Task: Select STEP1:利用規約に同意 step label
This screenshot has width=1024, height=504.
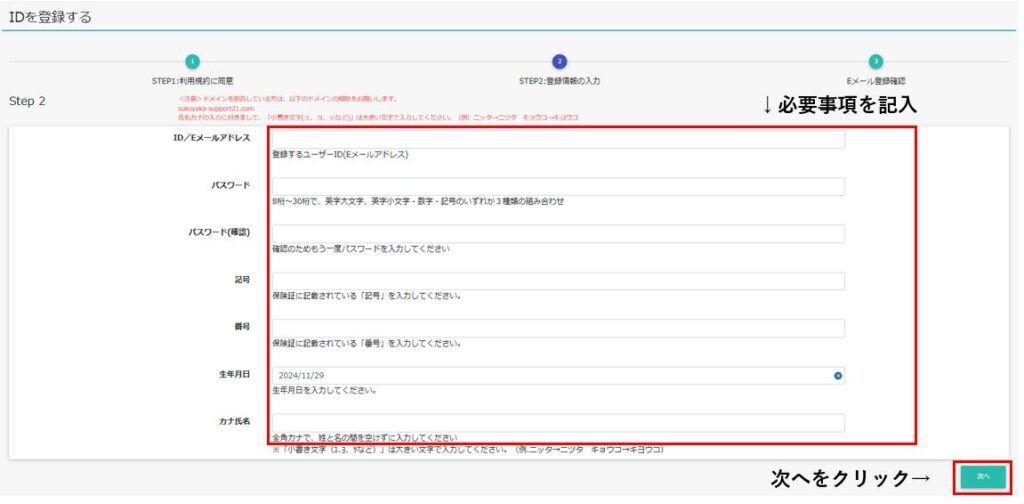Action: (192, 82)
